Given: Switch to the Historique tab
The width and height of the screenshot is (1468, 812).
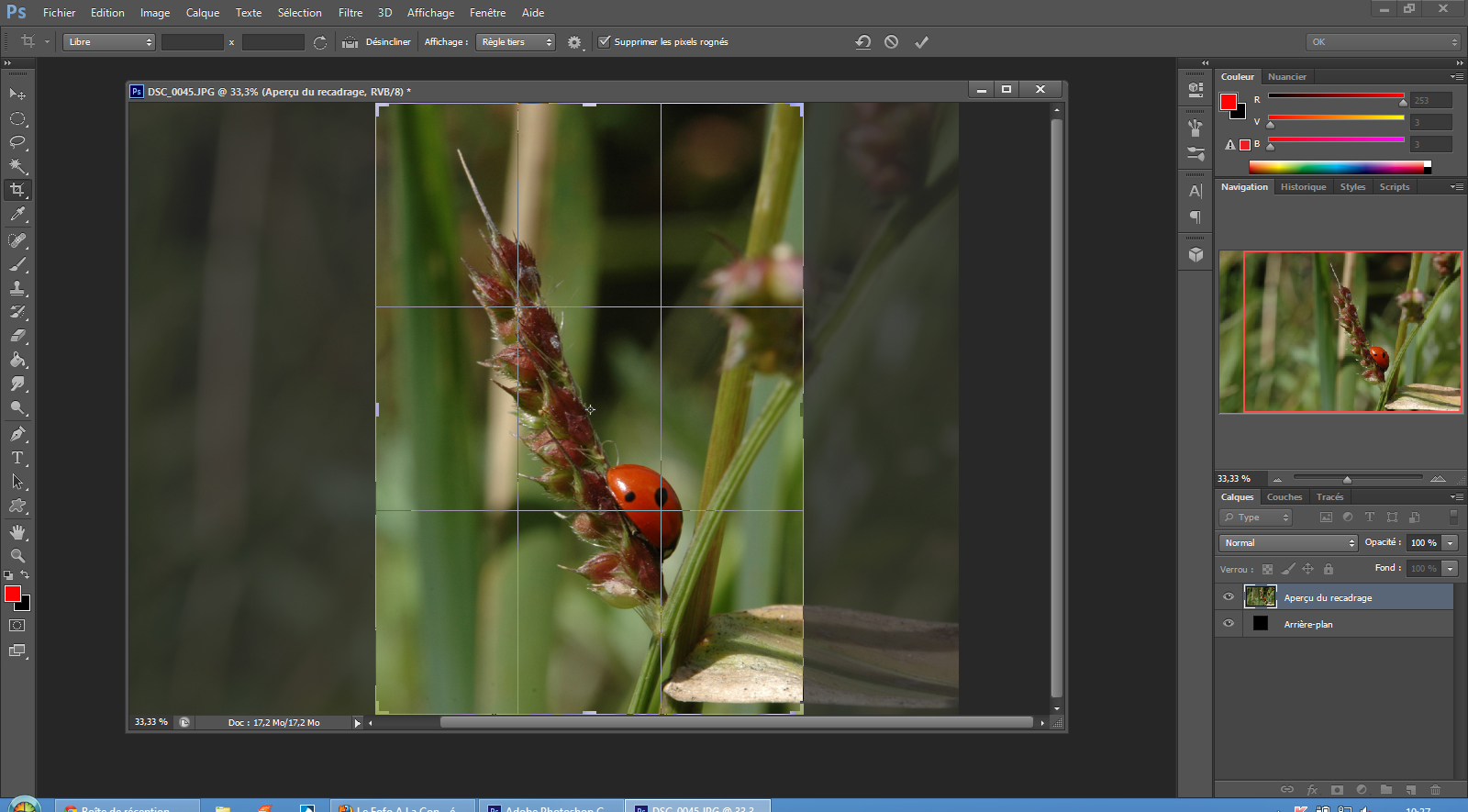Looking at the screenshot, I should [x=1303, y=187].
